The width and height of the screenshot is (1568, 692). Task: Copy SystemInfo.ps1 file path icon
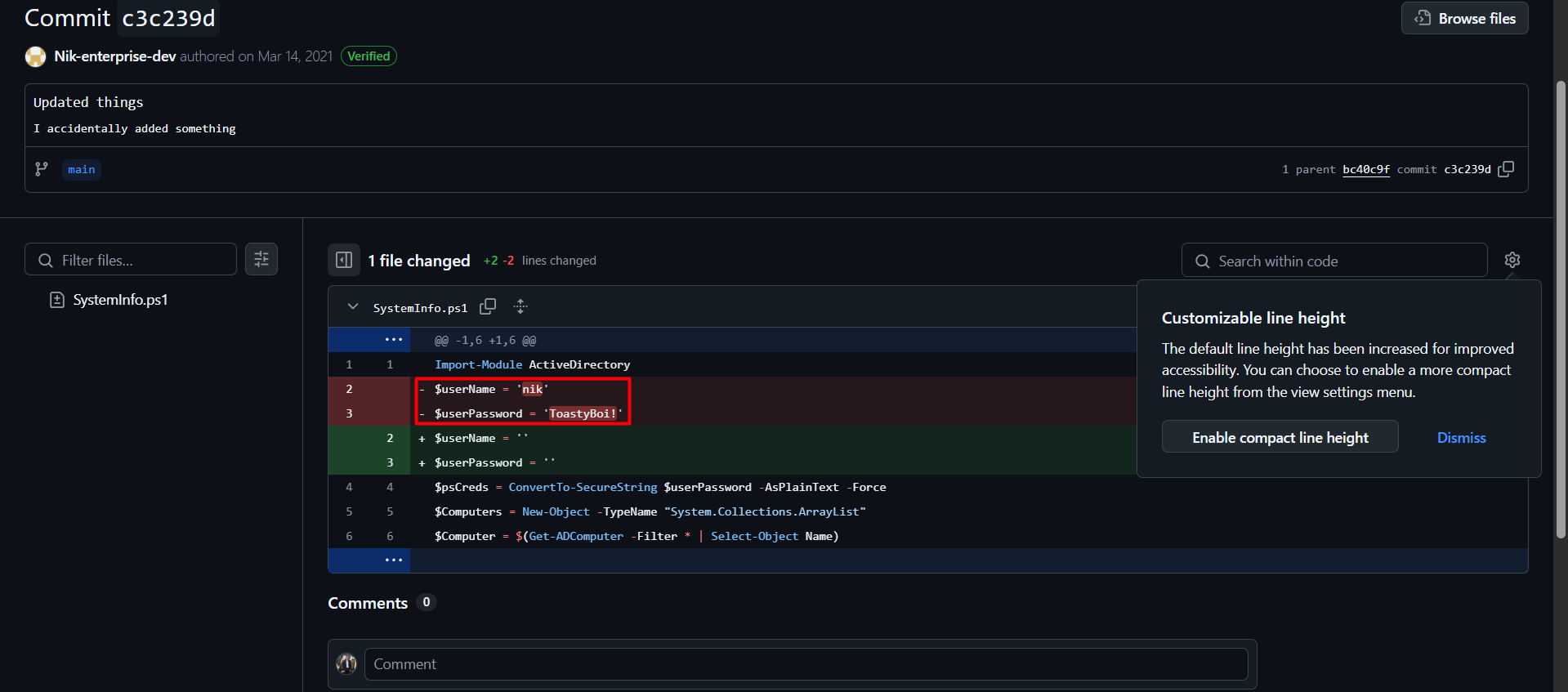tap(488, 307)
